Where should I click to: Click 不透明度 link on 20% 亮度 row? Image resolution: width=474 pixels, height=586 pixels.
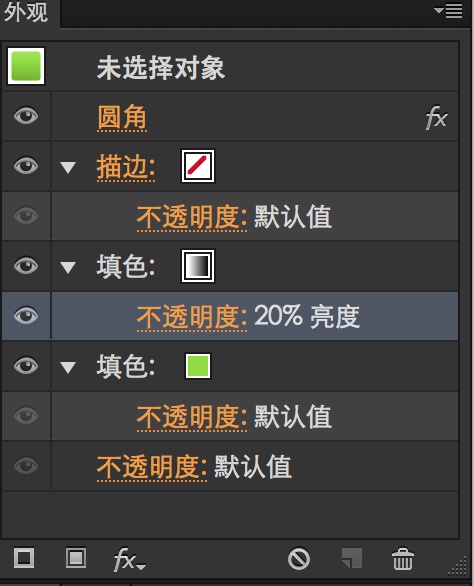click(x=192, y=318)
